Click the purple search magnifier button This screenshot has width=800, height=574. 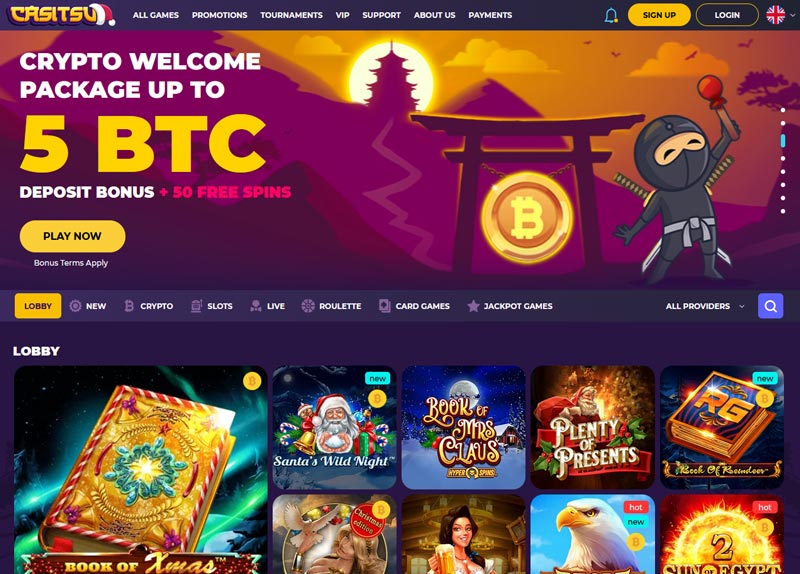pyautogui.click(x=770, y=306)
